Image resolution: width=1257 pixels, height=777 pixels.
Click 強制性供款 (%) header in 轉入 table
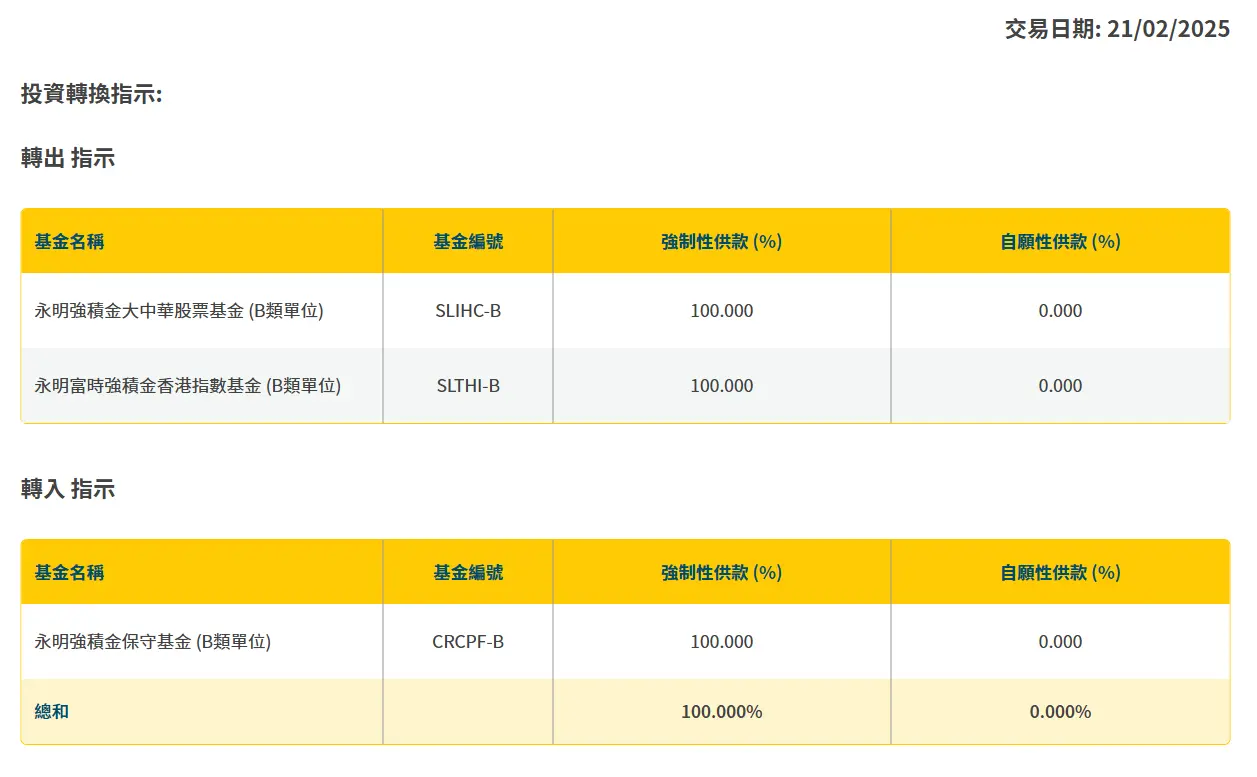pyautogui.click(x=721, y=572)
